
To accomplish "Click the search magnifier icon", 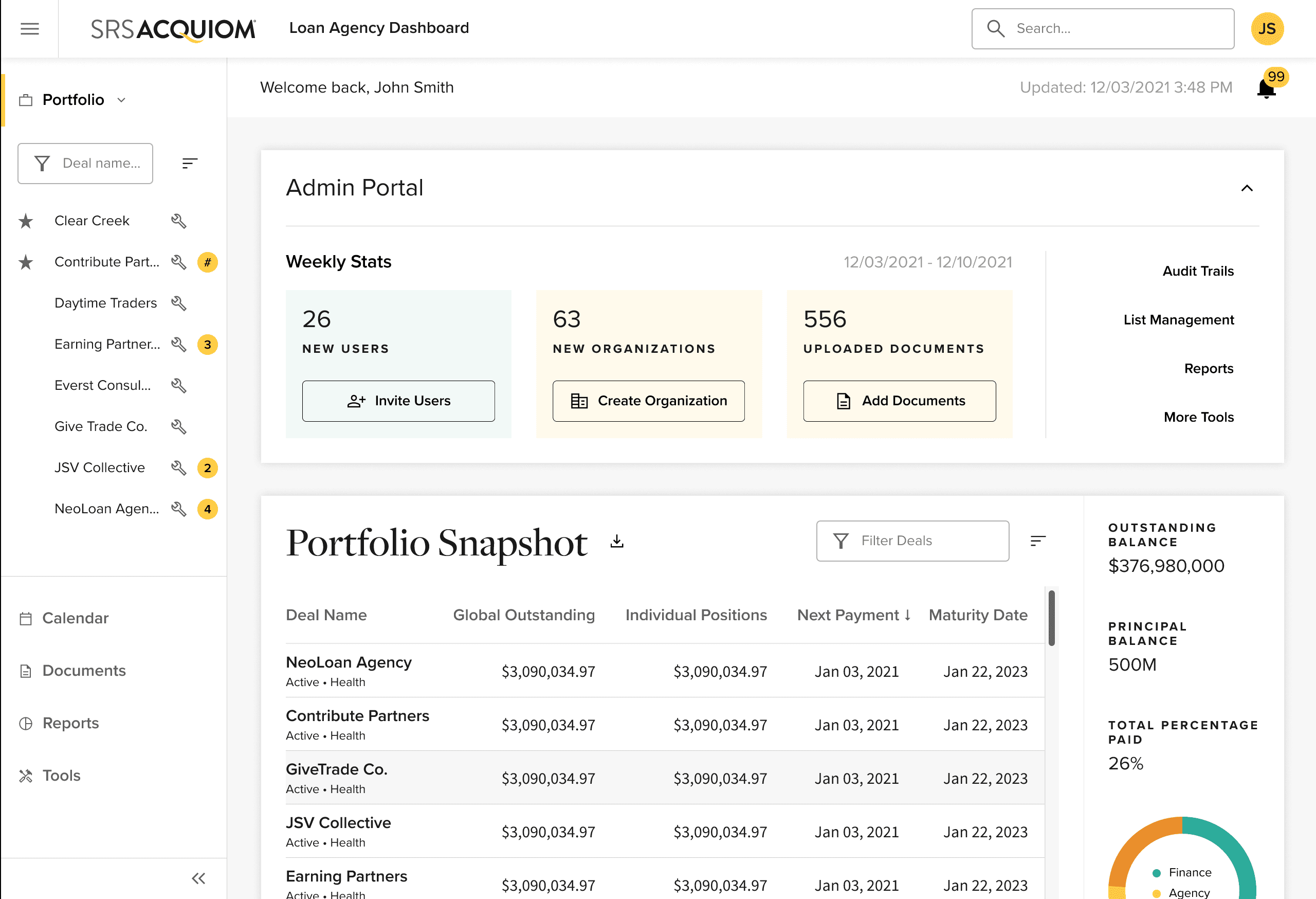I will [996, 29].
